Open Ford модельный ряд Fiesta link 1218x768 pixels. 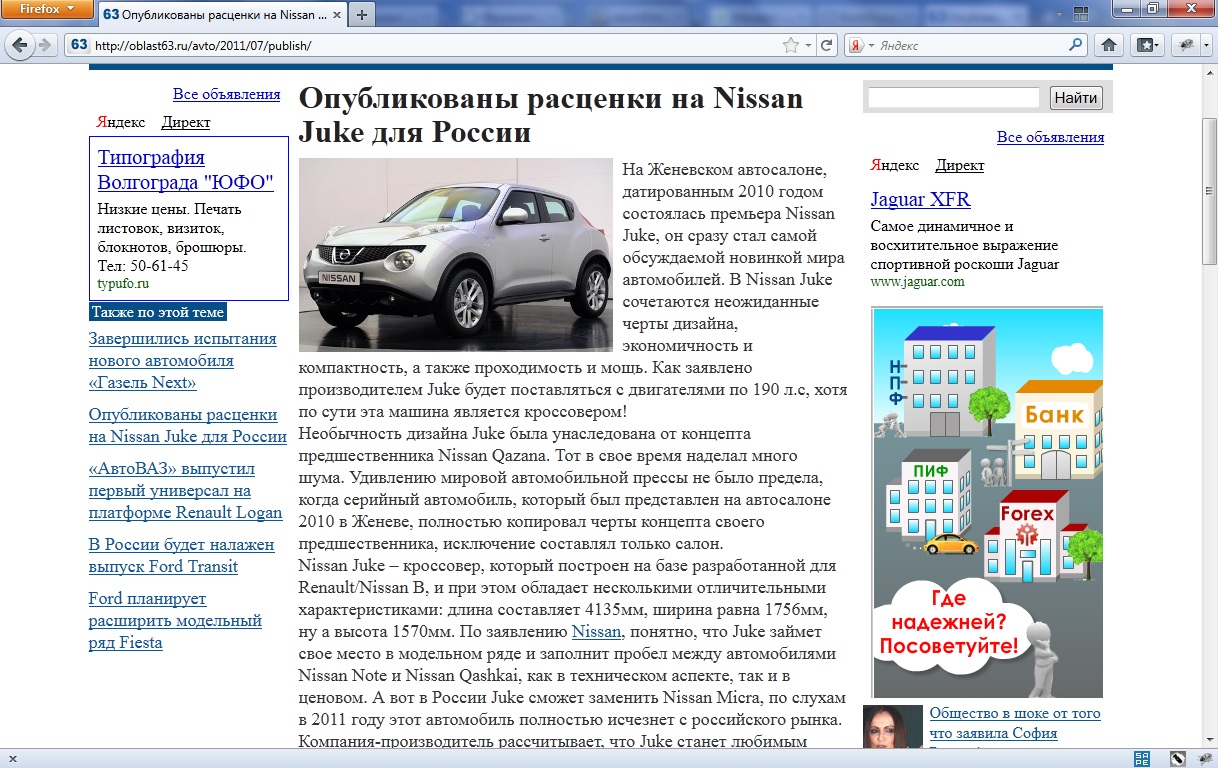(175, 620)
